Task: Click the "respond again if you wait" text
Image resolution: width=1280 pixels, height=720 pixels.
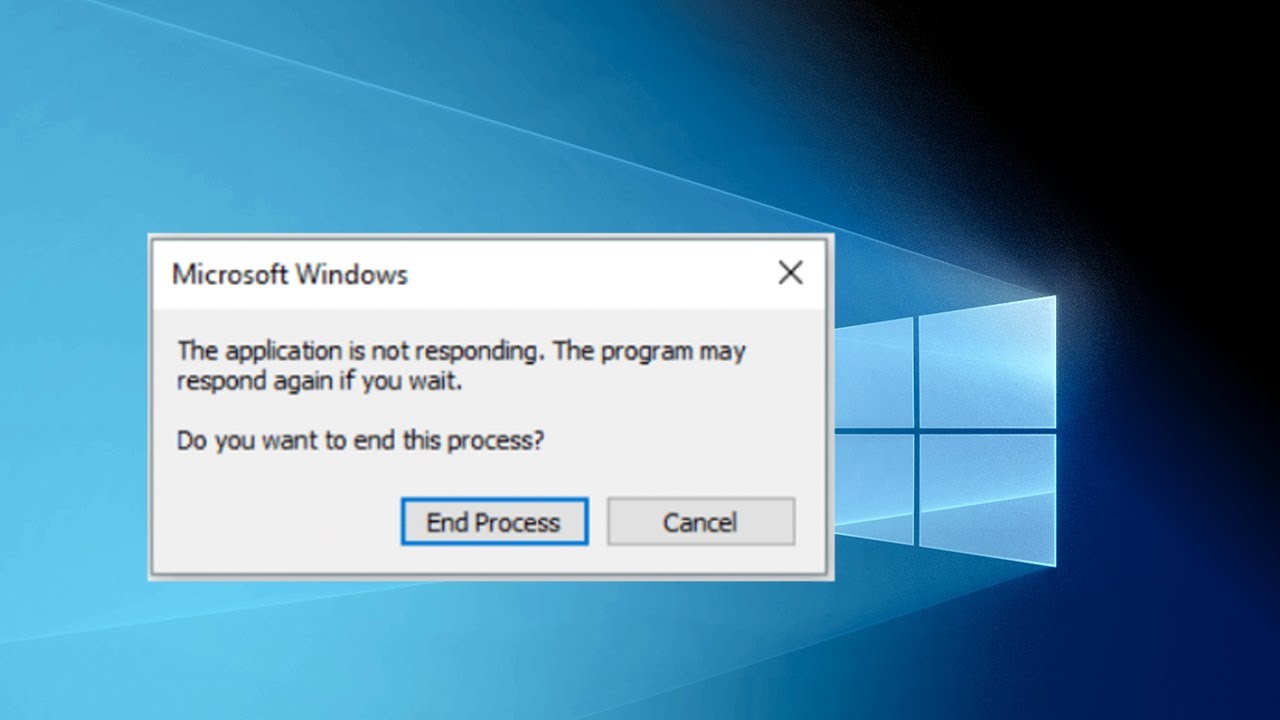Action: click(319, 382)
